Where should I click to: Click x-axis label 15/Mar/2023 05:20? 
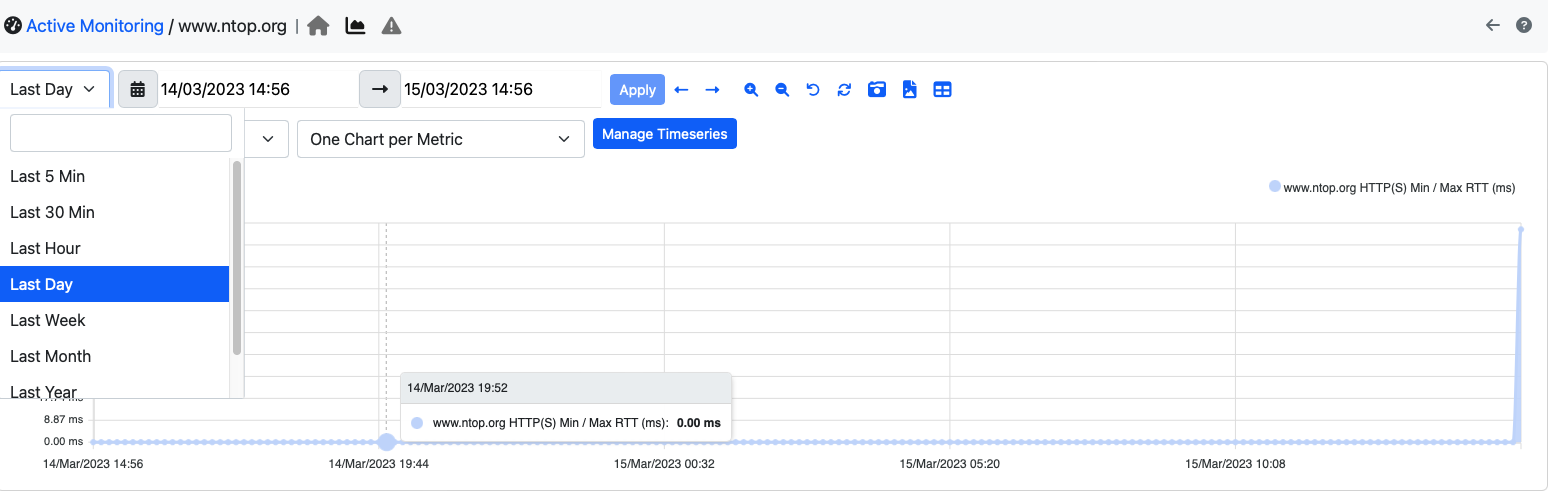pos(950,464)
